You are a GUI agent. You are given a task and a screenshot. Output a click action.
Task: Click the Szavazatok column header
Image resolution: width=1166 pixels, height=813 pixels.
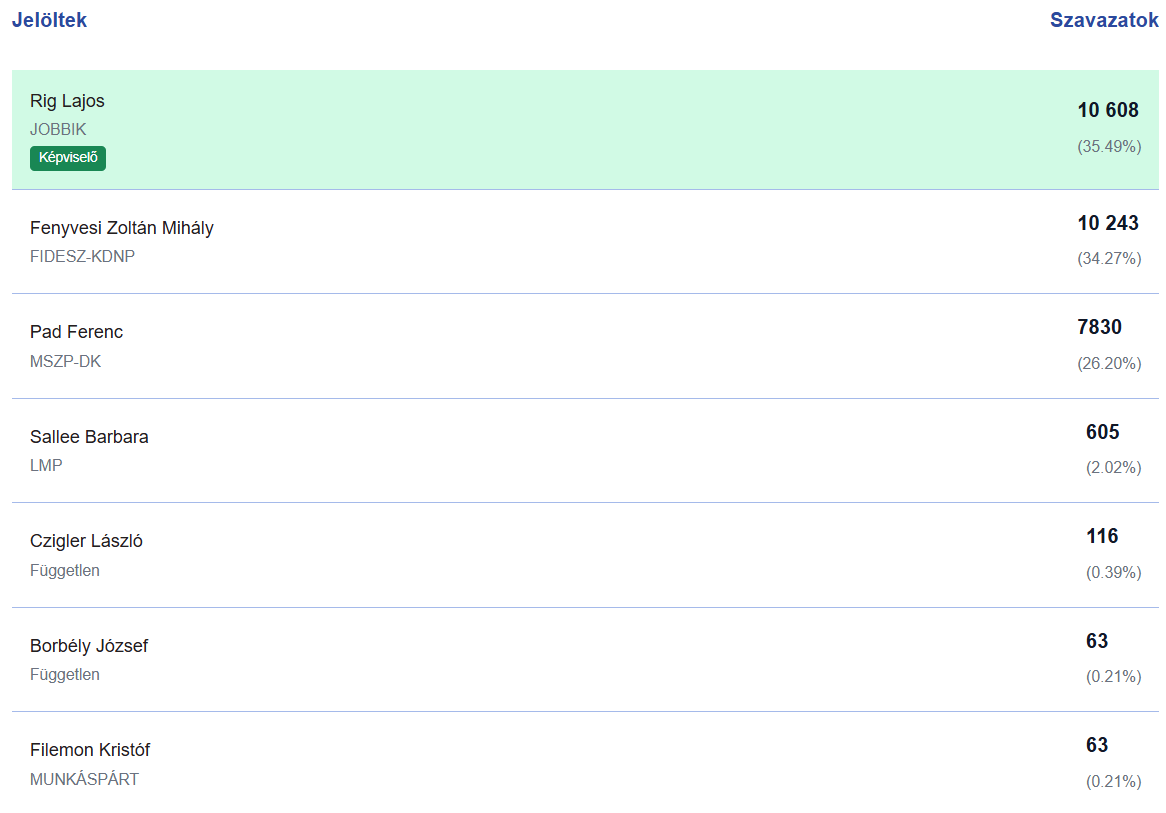coord(1104,20)
